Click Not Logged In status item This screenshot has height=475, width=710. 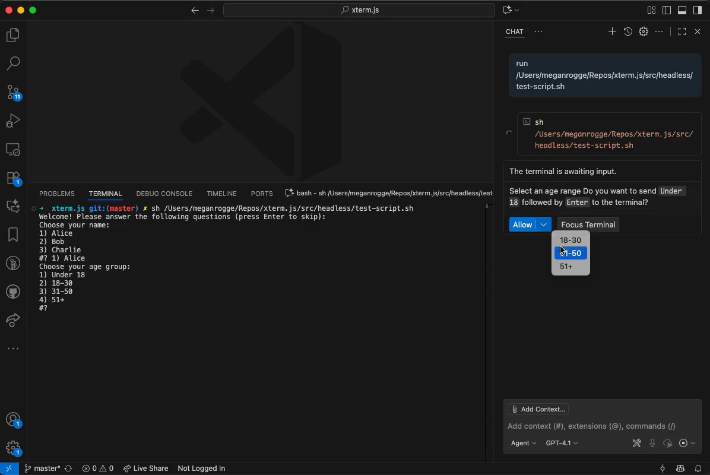point(201,468)
